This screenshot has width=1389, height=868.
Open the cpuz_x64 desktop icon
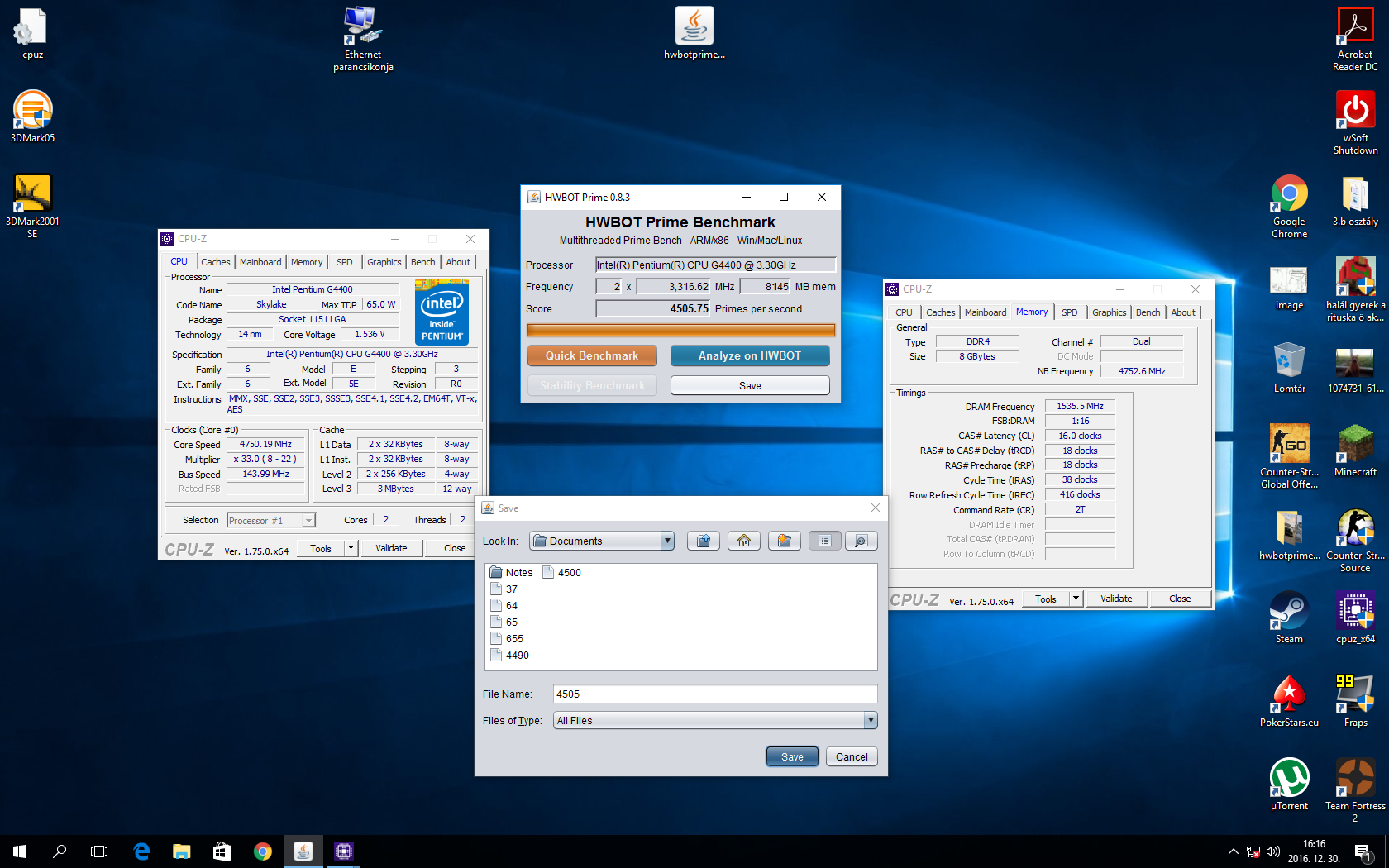(x=1355, y=617)
